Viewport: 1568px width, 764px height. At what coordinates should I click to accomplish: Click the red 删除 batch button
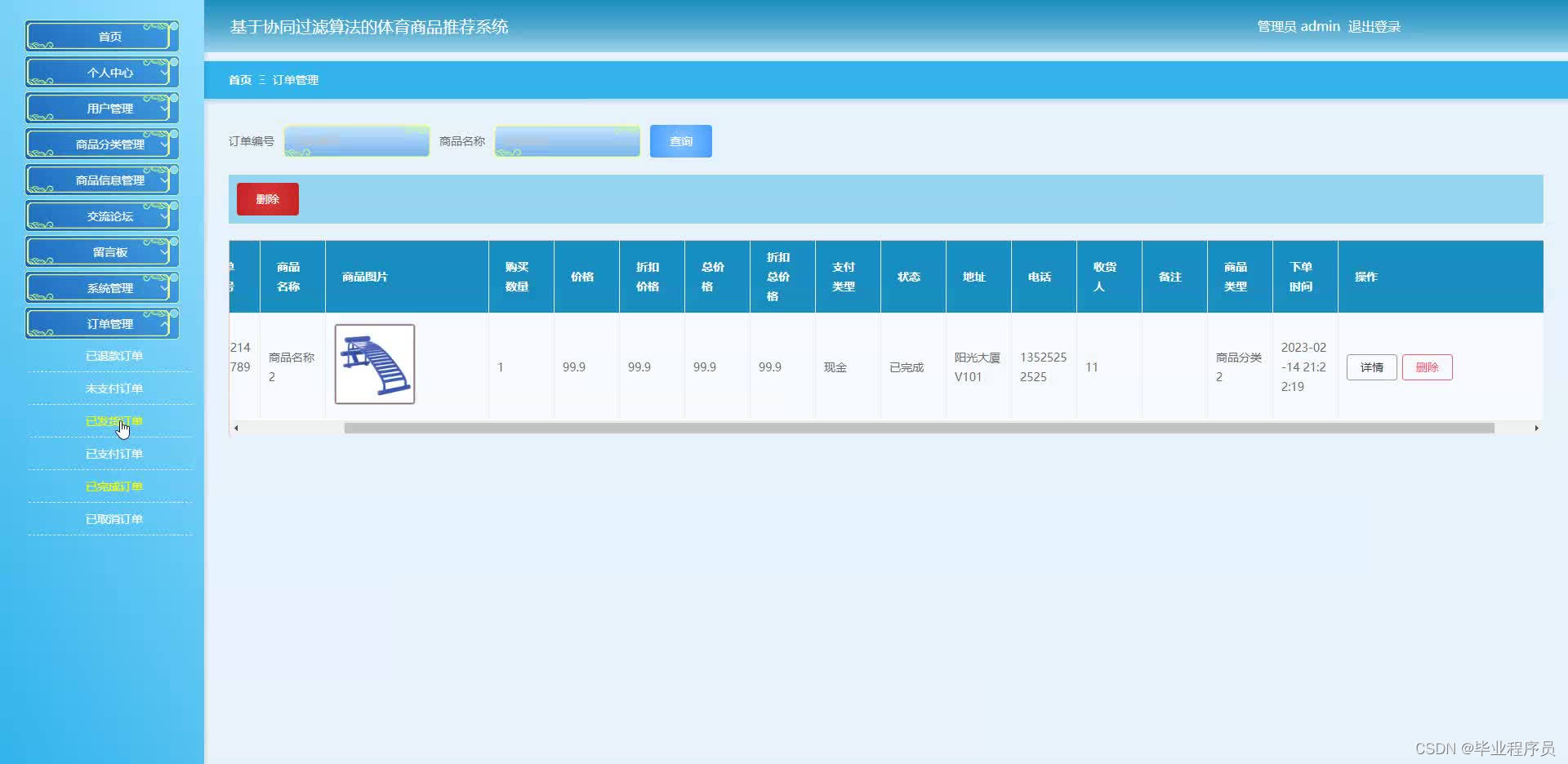tap(268, 199)
